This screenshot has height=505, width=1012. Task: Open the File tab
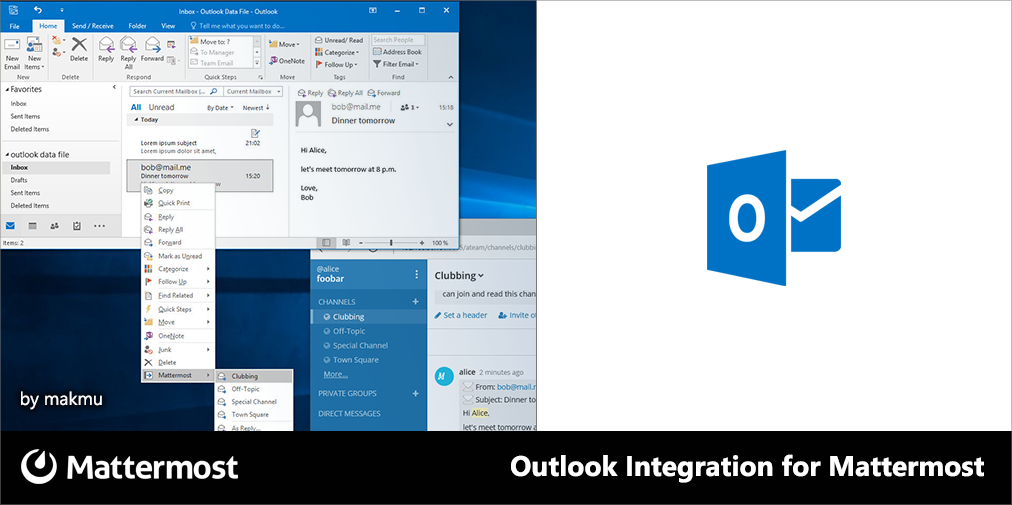14,26
